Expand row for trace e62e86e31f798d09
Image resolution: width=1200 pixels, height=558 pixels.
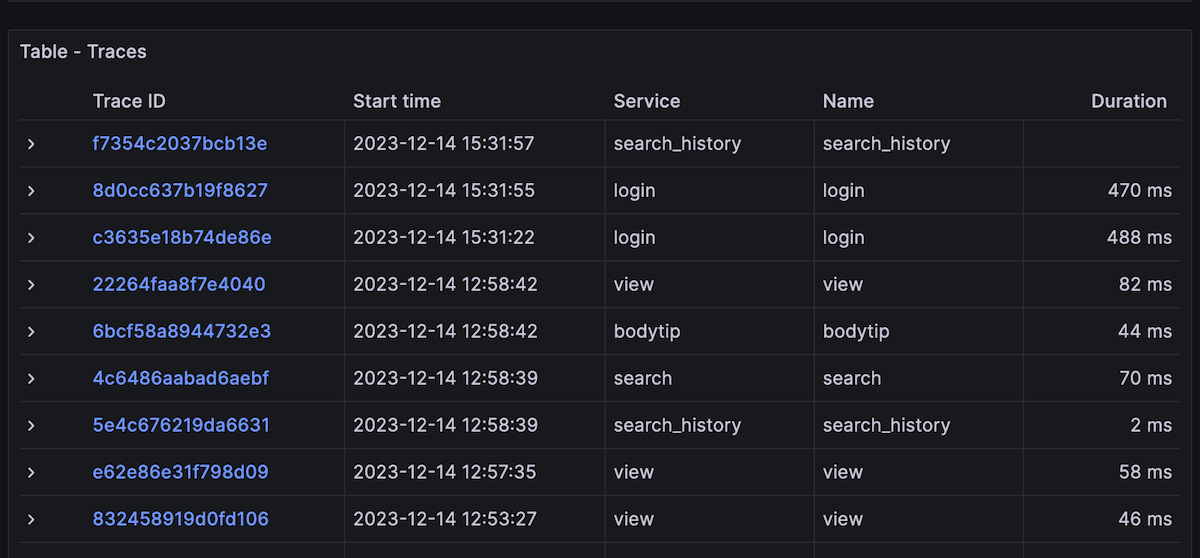coord(31,473)
